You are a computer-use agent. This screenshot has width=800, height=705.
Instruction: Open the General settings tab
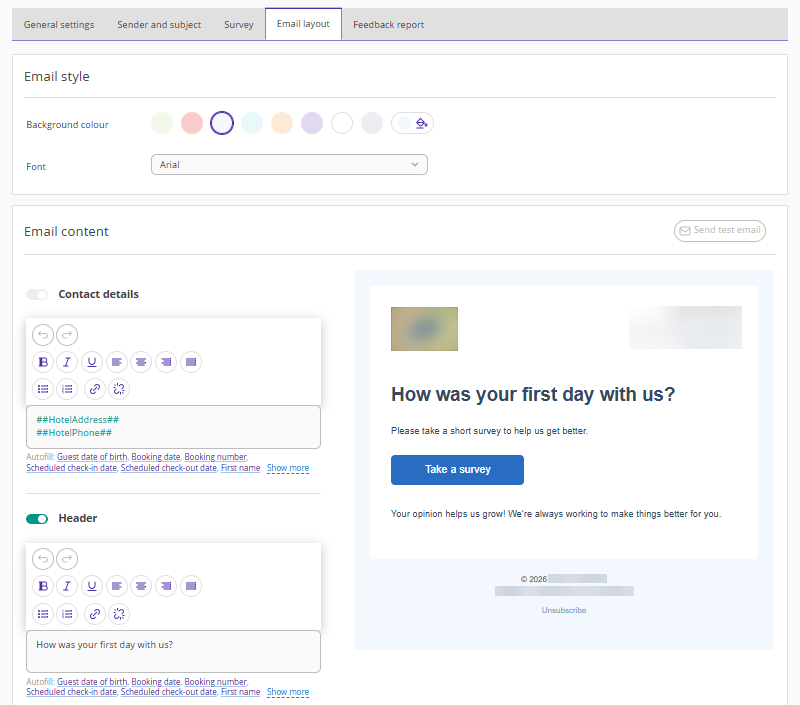[59, 24]
